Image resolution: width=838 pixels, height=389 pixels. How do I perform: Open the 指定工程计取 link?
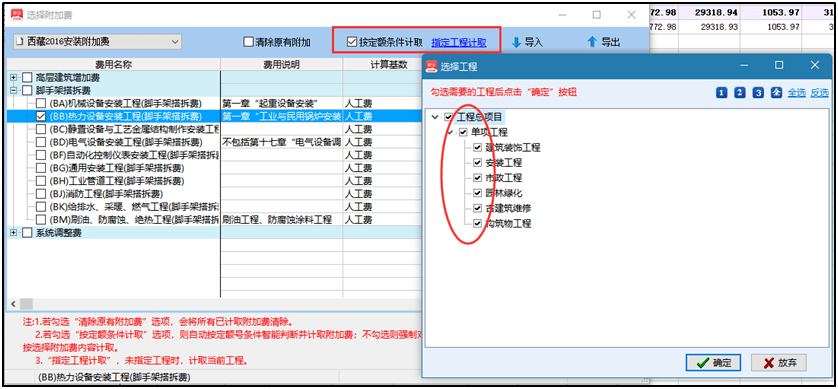click(x=459, y=42)
